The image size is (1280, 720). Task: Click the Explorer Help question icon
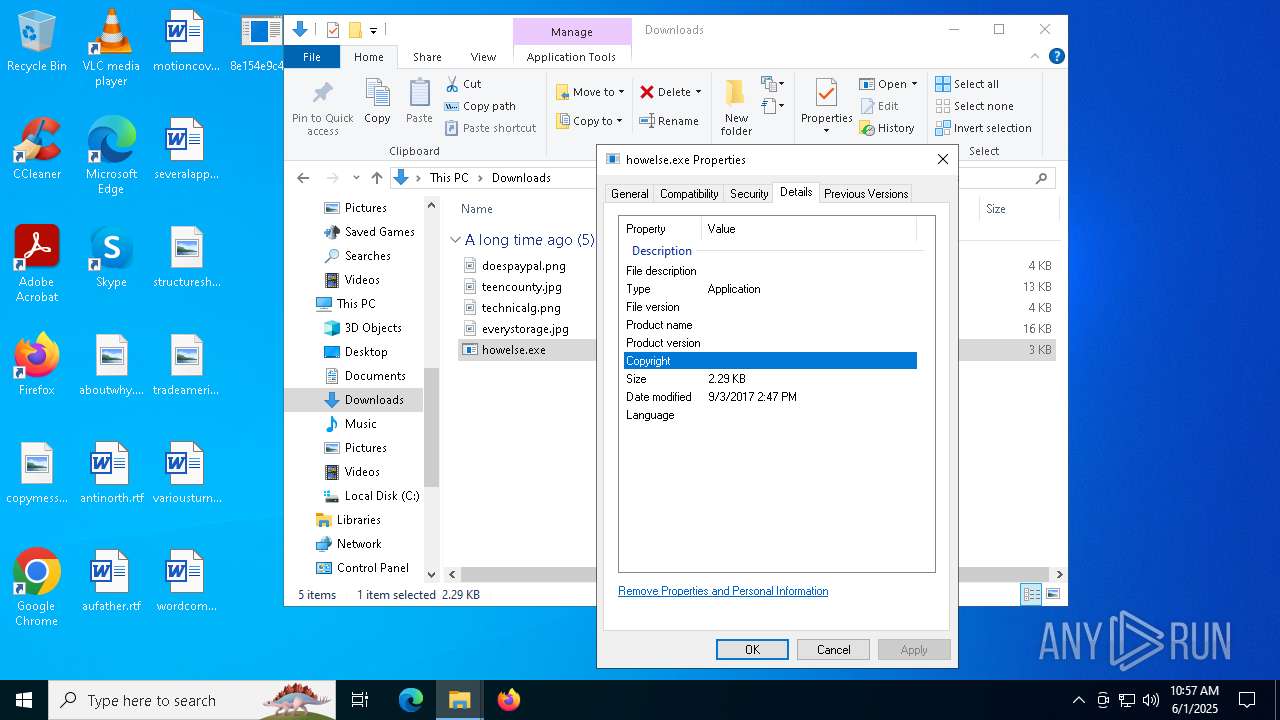(1056, 57)
